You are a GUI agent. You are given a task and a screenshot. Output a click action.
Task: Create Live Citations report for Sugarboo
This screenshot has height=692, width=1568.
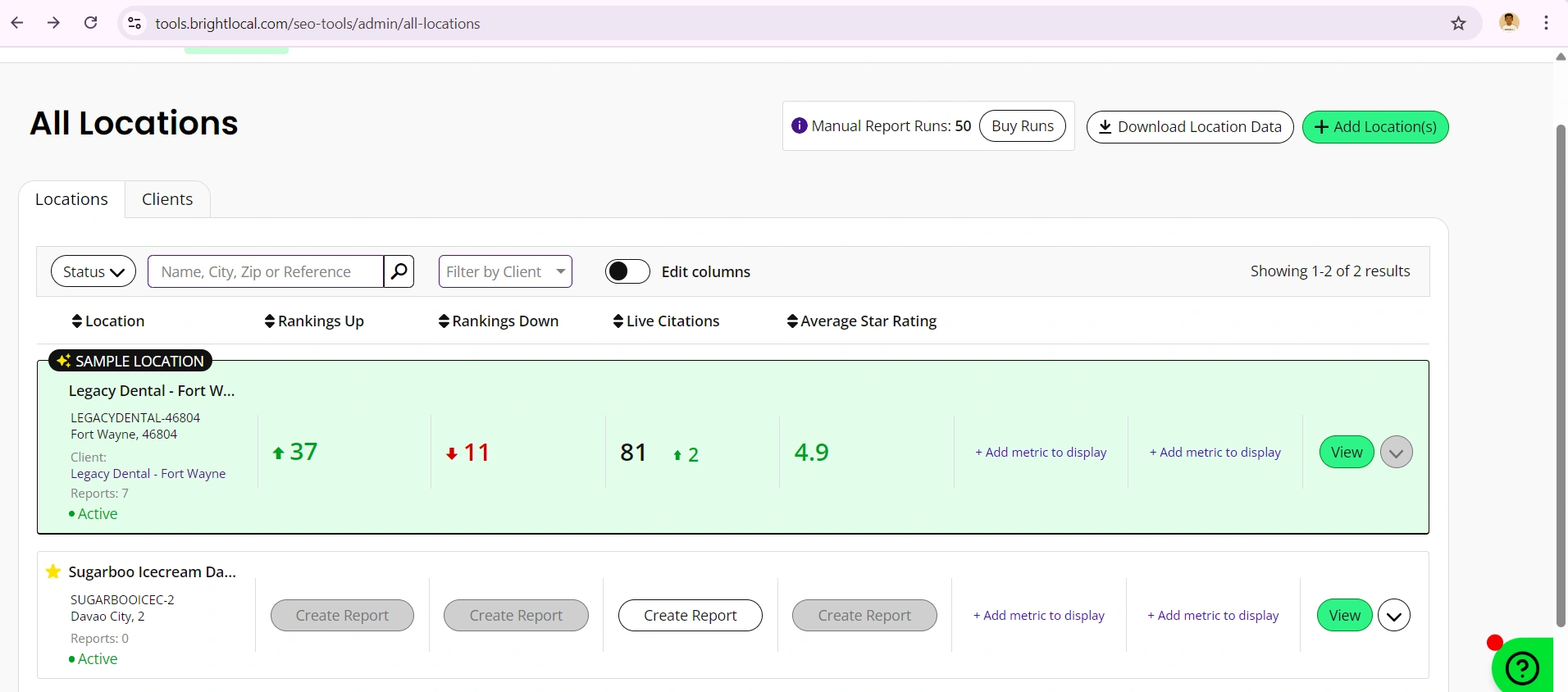click(x=691, y=615)
